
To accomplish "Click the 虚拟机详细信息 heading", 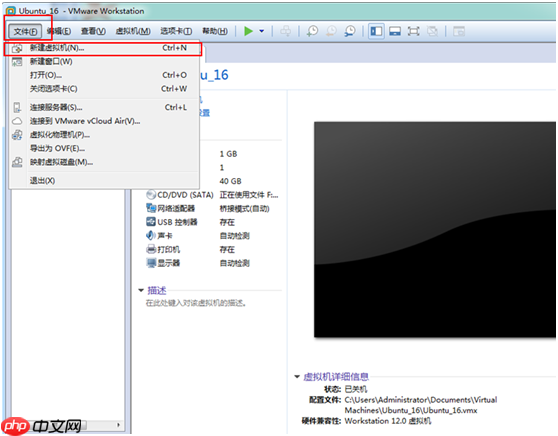I will [336, 377].
